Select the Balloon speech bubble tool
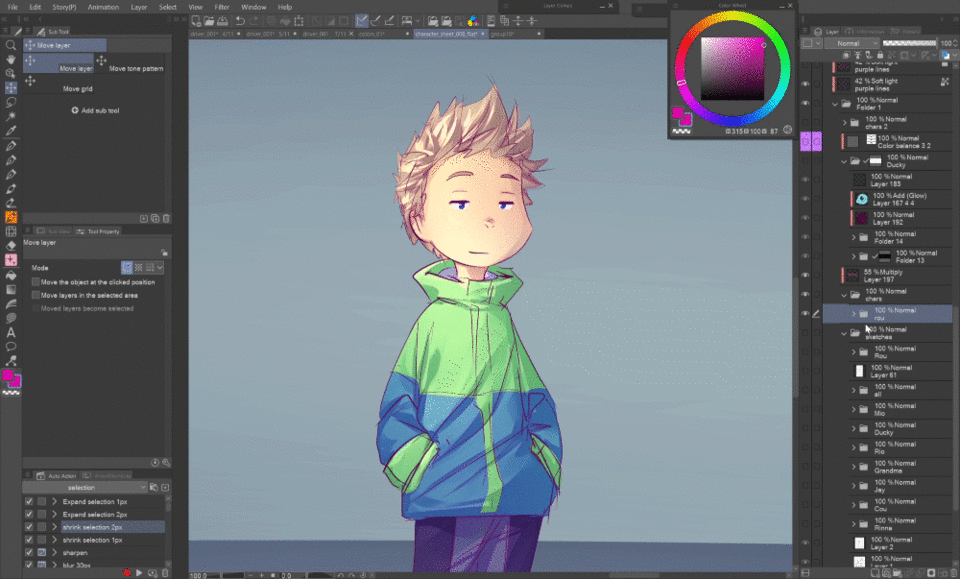This screenshot has width=960, height=579. pos(10,347)
